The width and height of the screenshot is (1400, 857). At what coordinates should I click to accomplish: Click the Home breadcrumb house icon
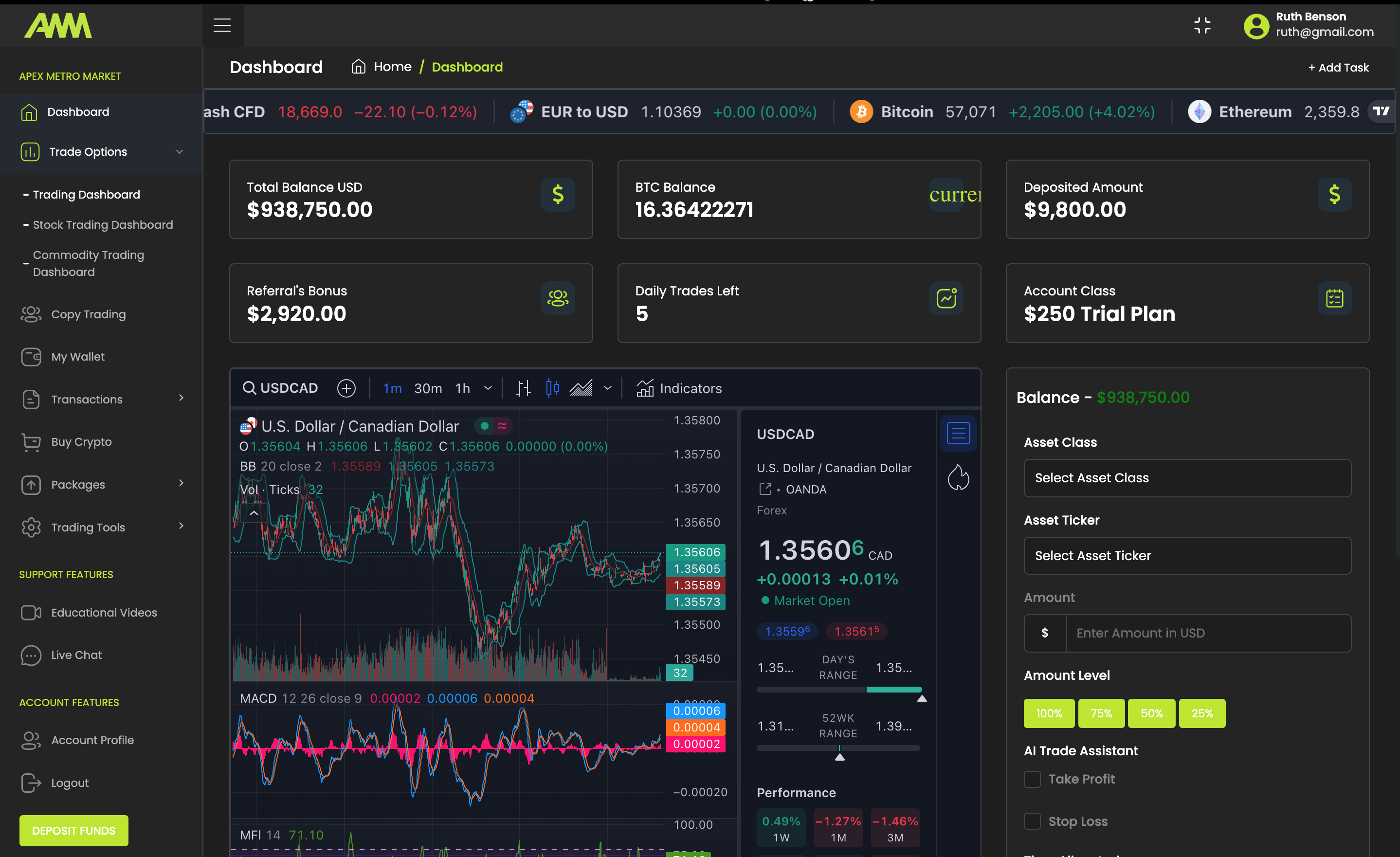[359, 67]
